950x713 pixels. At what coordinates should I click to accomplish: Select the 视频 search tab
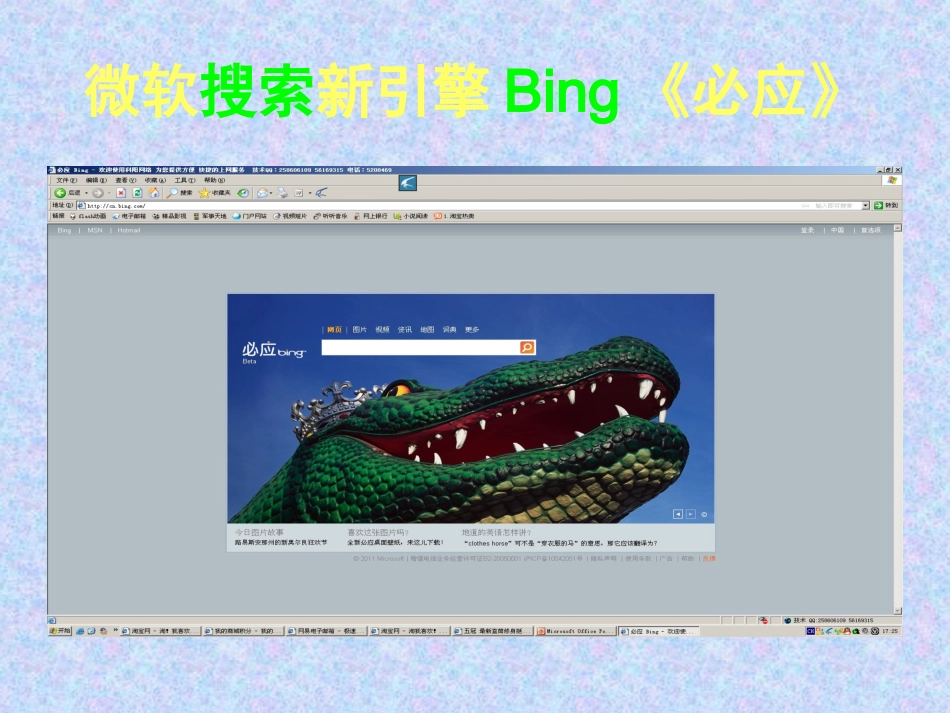point(382,330)
